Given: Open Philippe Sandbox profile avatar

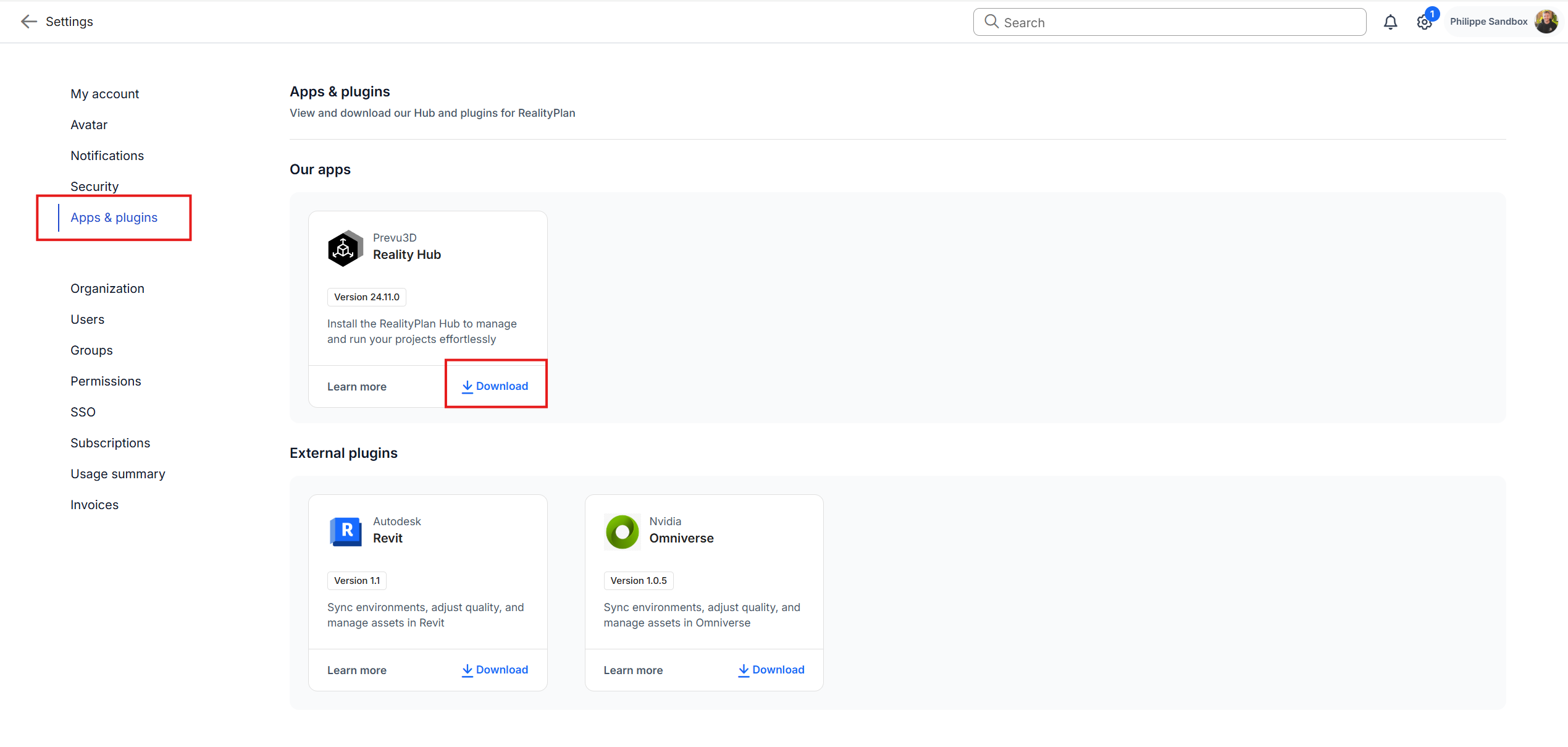Looking at the screenshot, I should click(x=1546, y=22).
